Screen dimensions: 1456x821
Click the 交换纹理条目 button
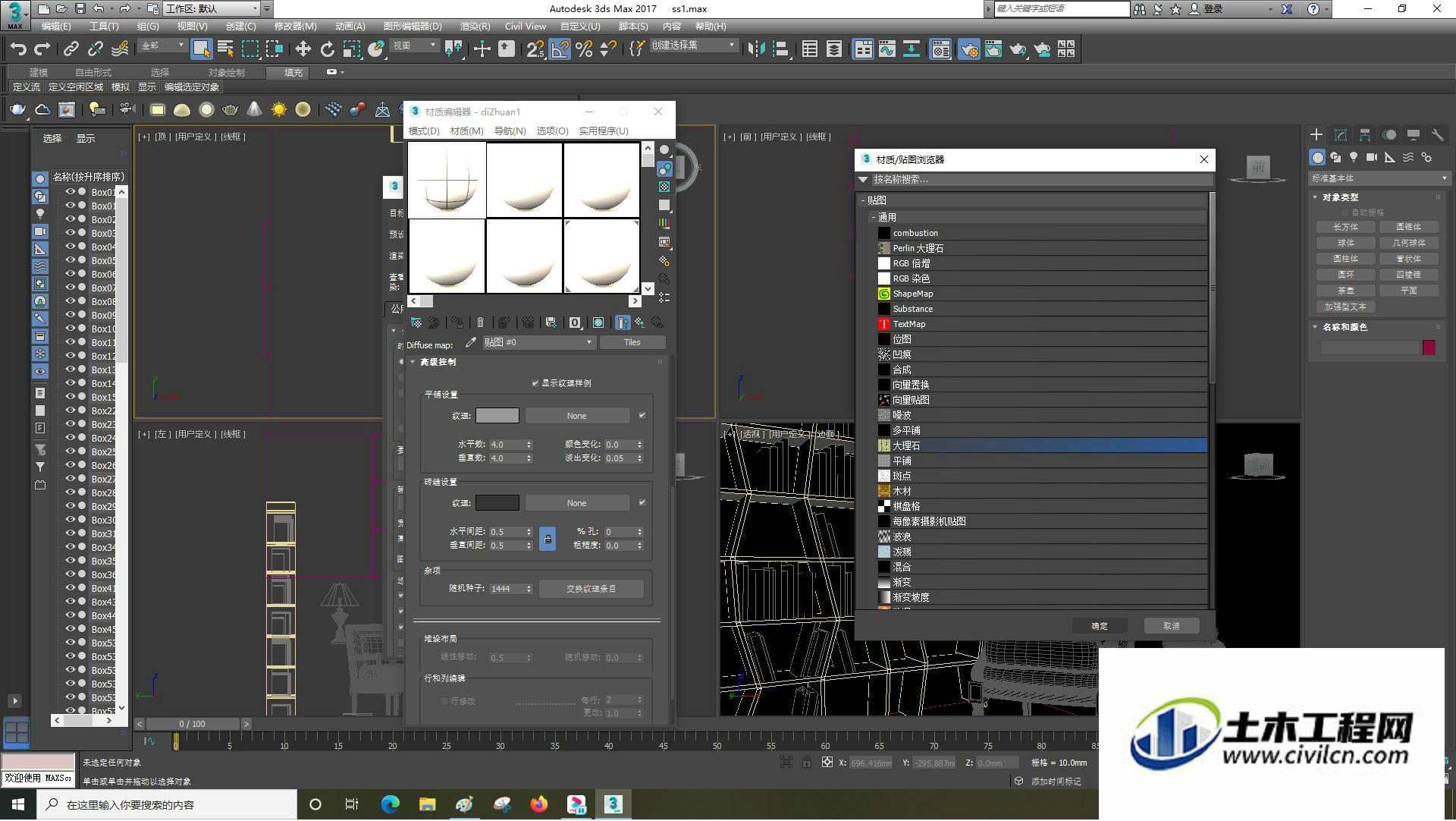pos(591,589)
